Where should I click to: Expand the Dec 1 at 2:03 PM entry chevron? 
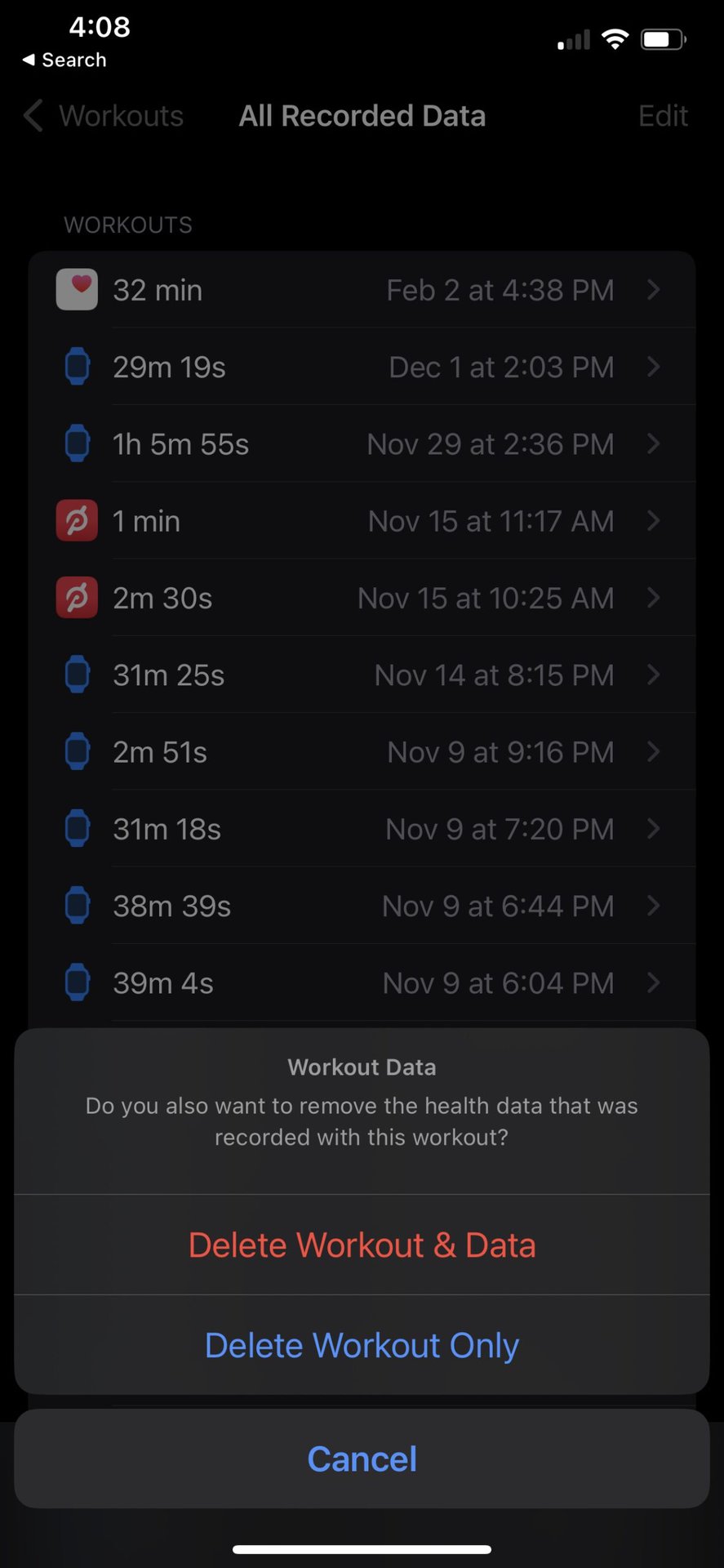[x=653, y=367]
